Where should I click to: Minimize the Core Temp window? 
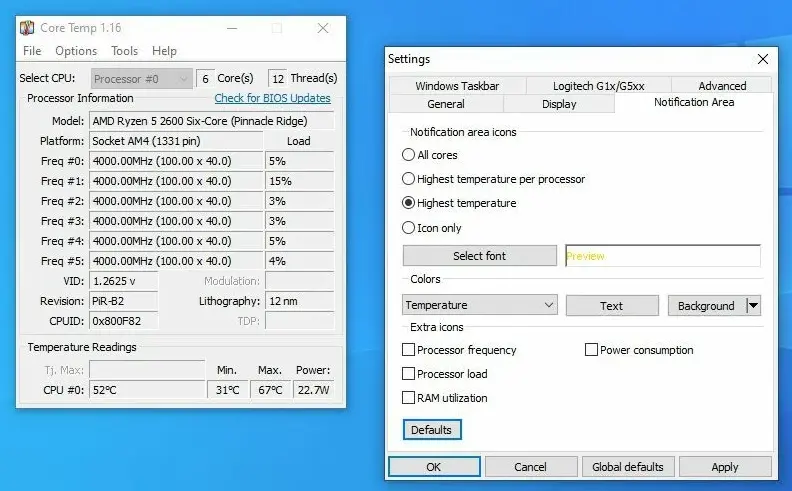(232, 28)
